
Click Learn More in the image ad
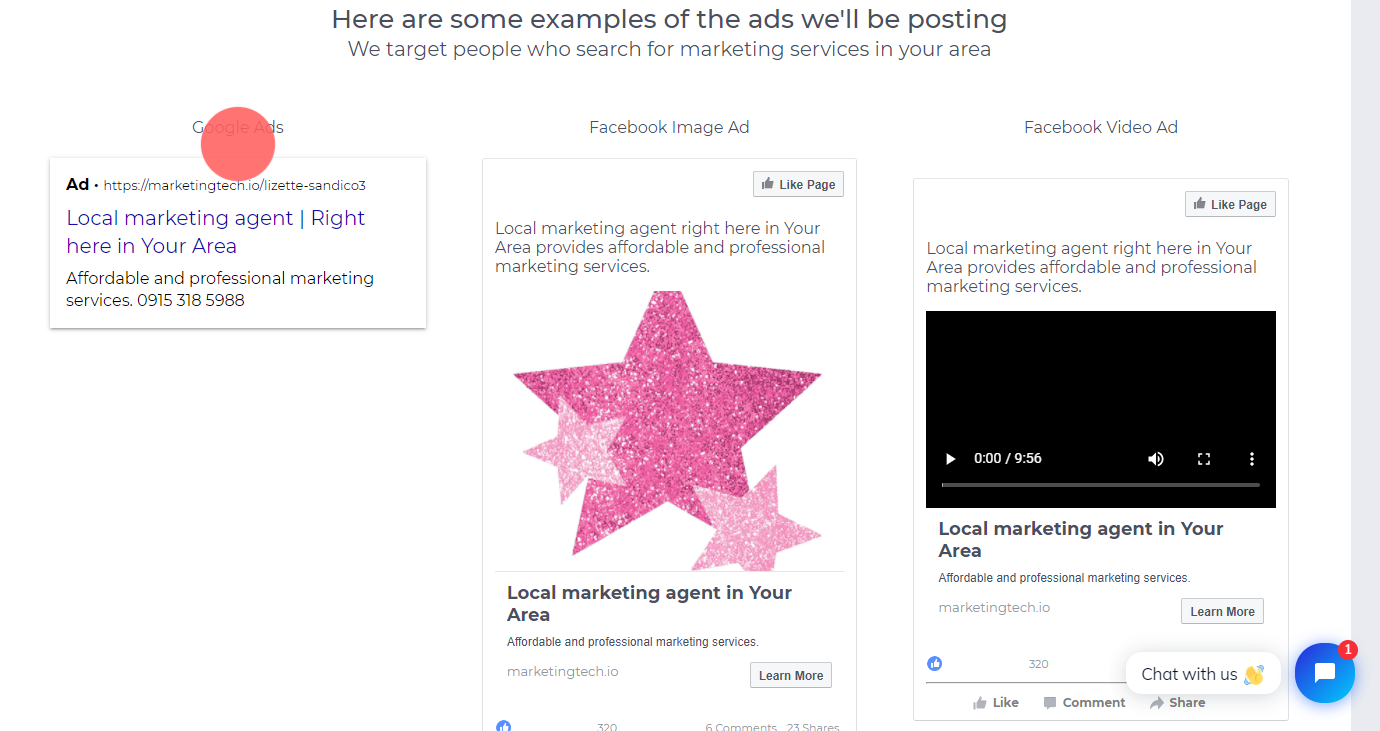[791, 675]
